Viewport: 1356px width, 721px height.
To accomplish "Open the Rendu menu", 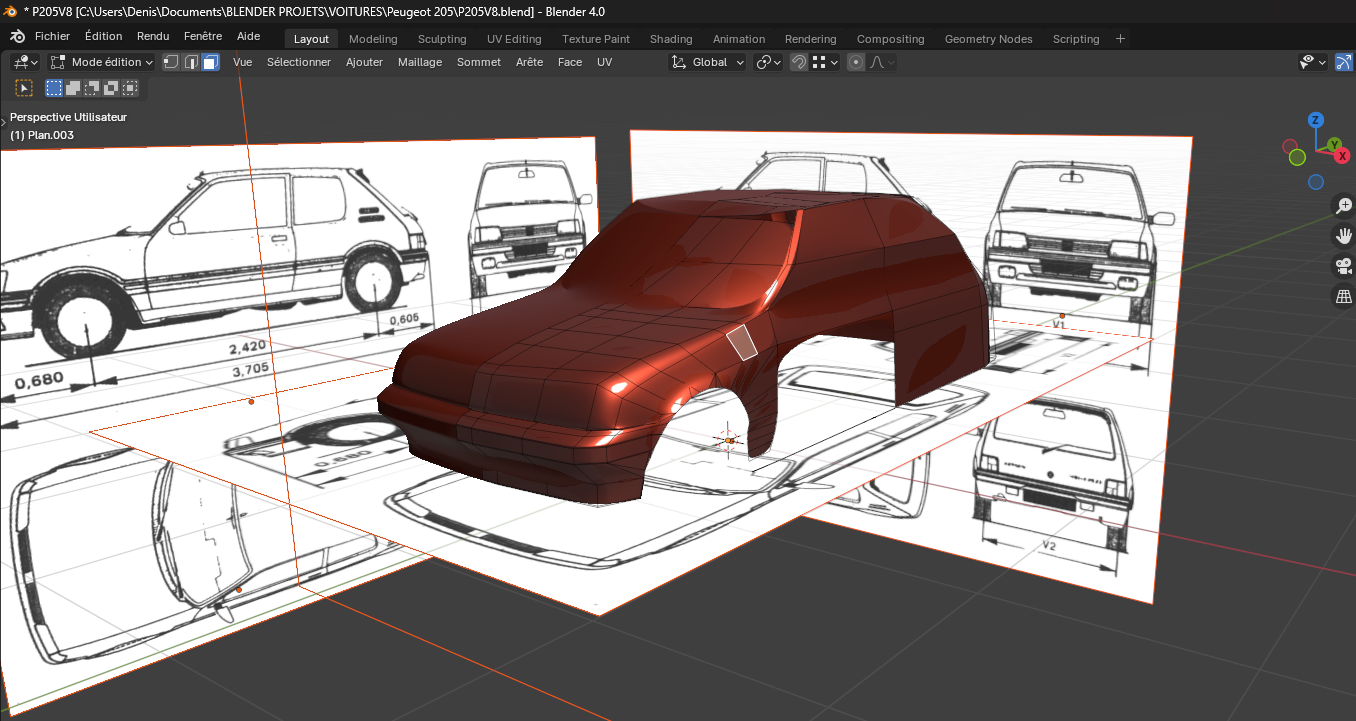I will pos(153,36).
